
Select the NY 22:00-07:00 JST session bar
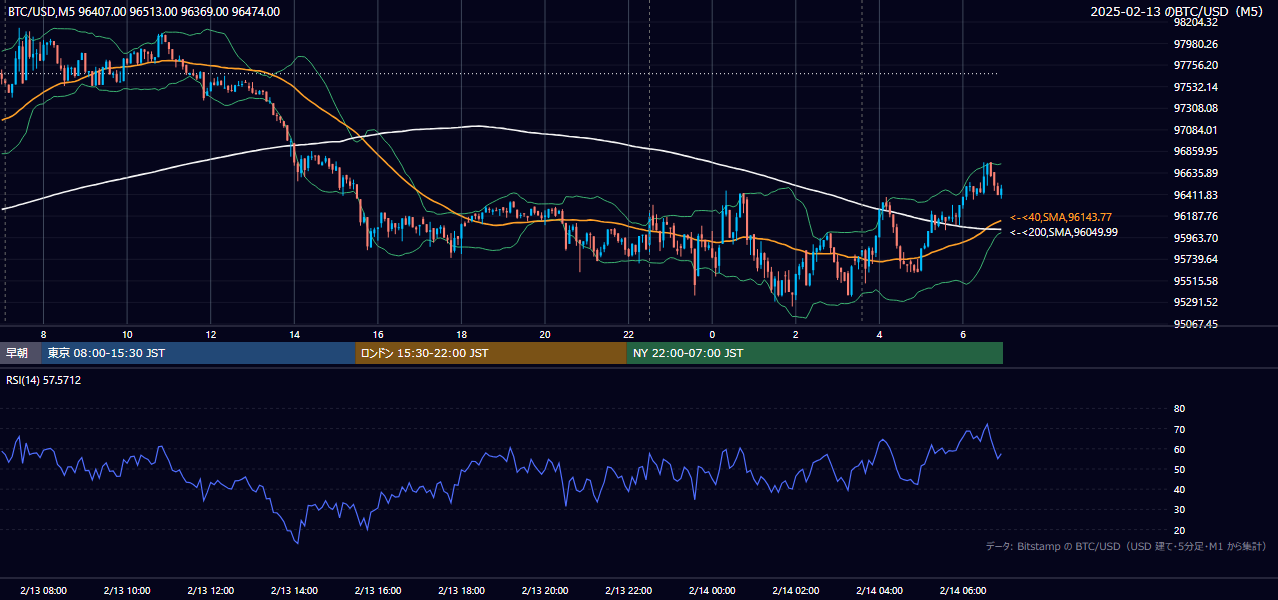815,353
